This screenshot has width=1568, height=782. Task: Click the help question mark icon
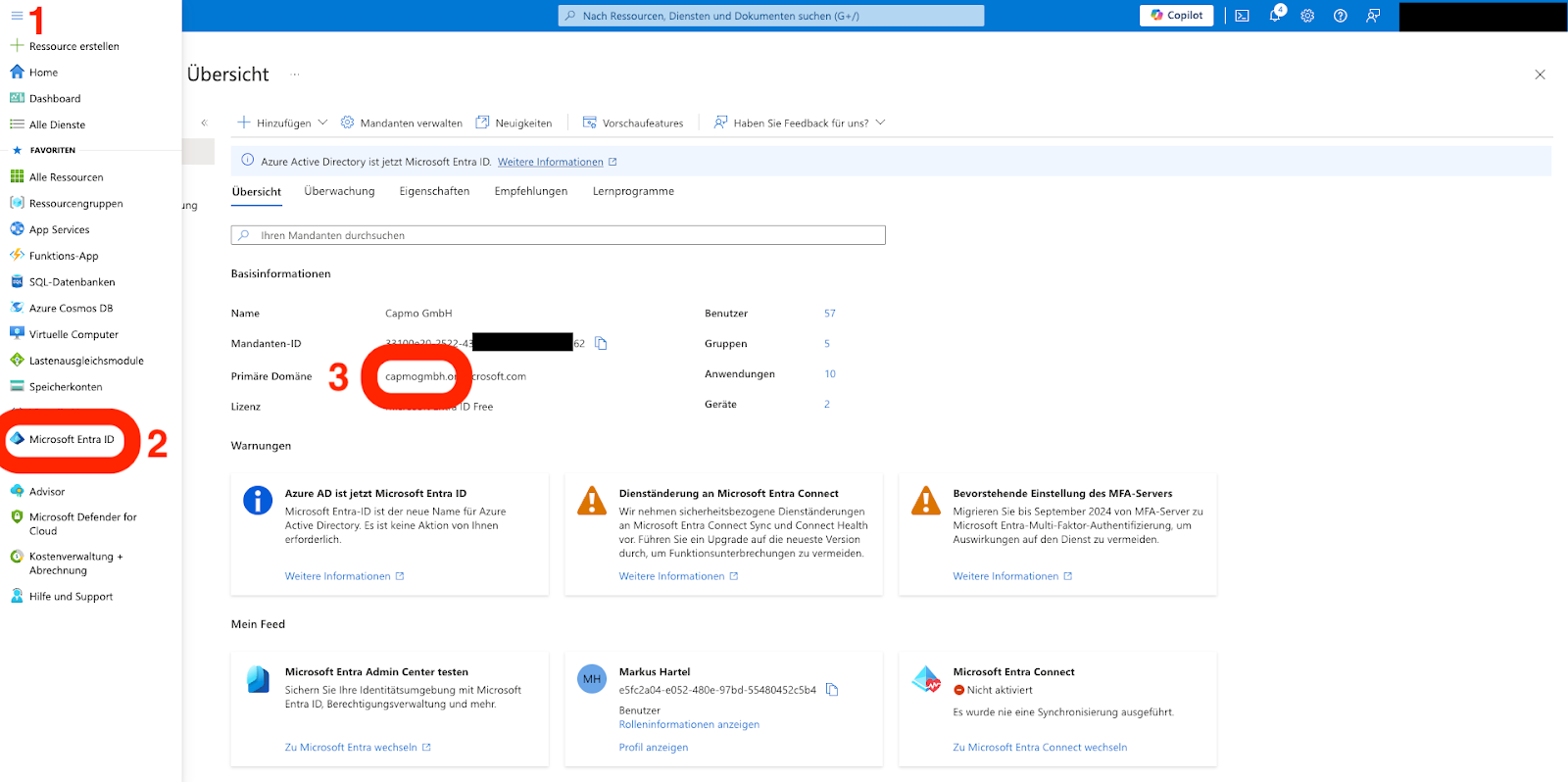(1341, 16)
